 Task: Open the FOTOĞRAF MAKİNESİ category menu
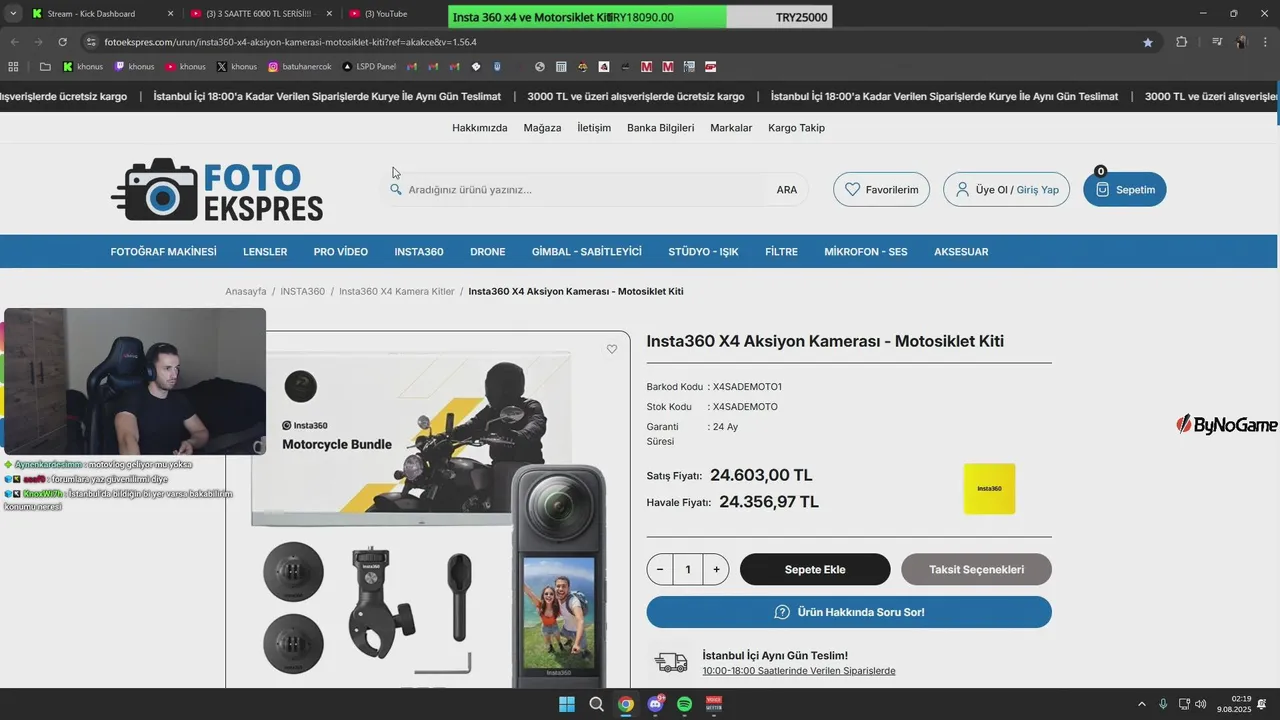163,252
